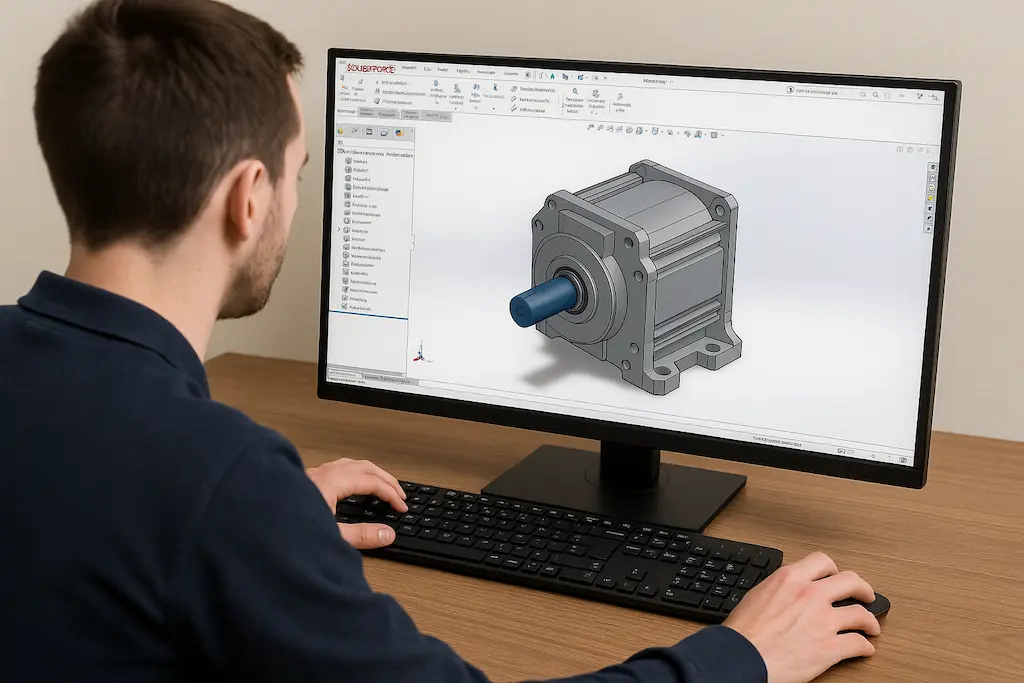The height and width of the screenshot is (683, 1024).
Task: Switch to the Features tab in the CommandManager
Action: pos(347,112)
